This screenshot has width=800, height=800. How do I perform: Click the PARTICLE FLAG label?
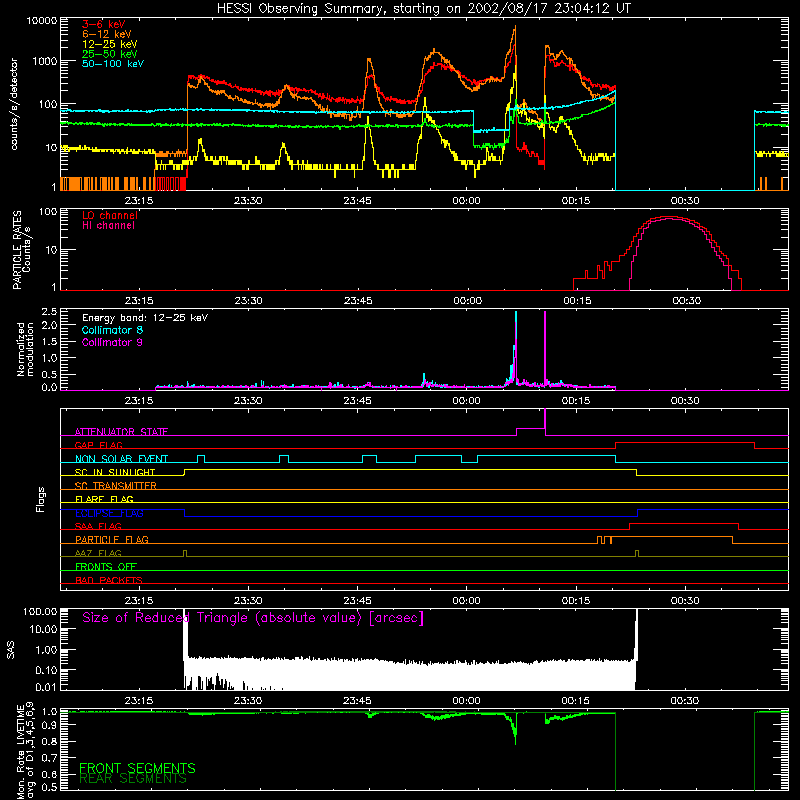[112, 539]
